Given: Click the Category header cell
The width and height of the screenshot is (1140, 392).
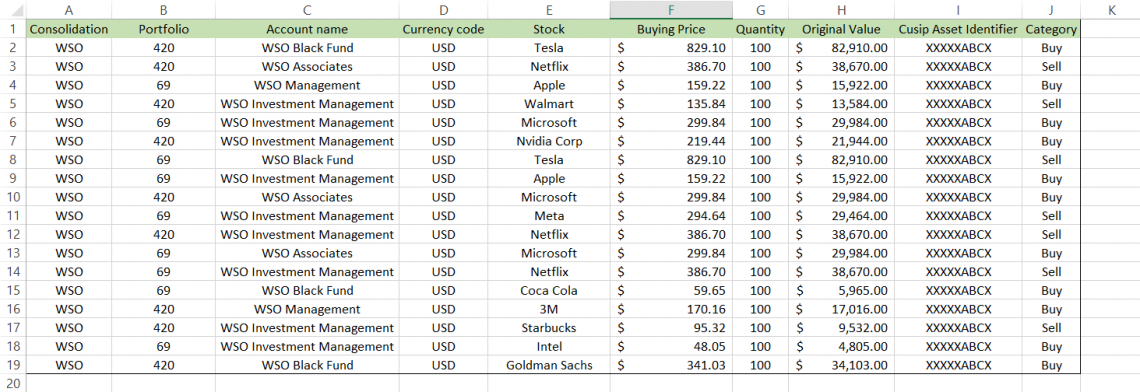Looking at the screenshot, I should (x=1051, y=30).
